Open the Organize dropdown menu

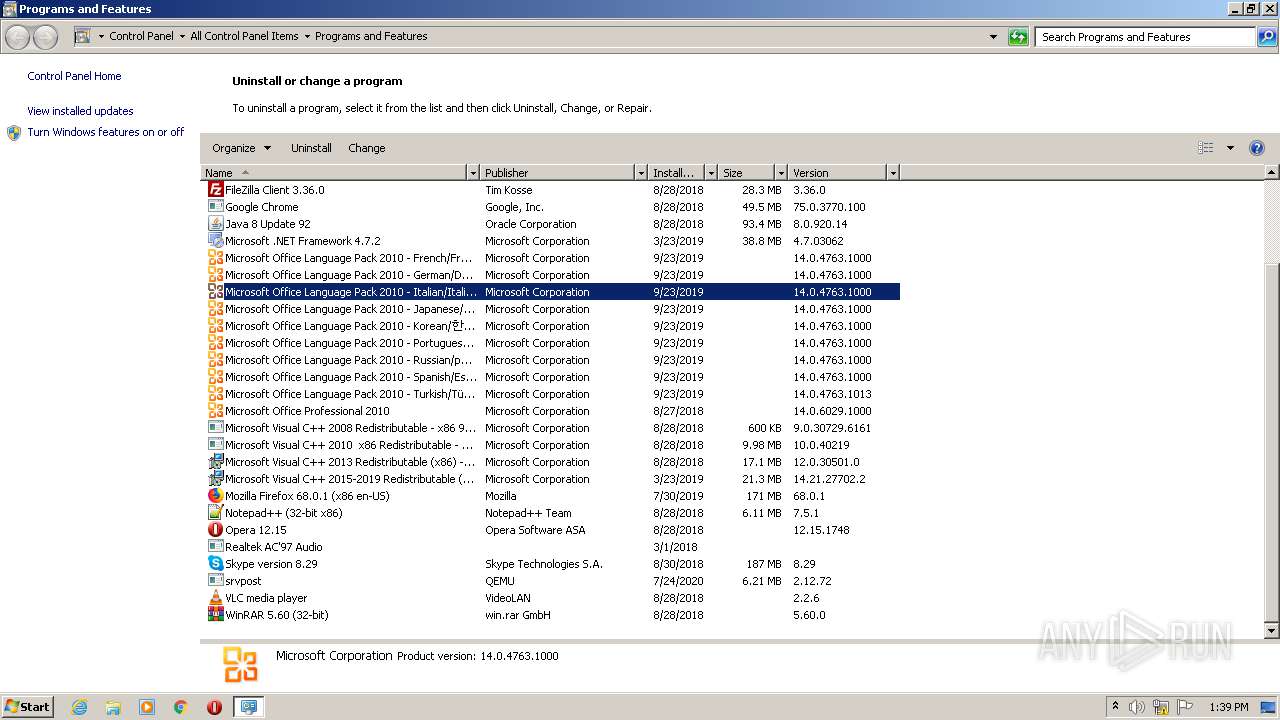pos(241,148)
